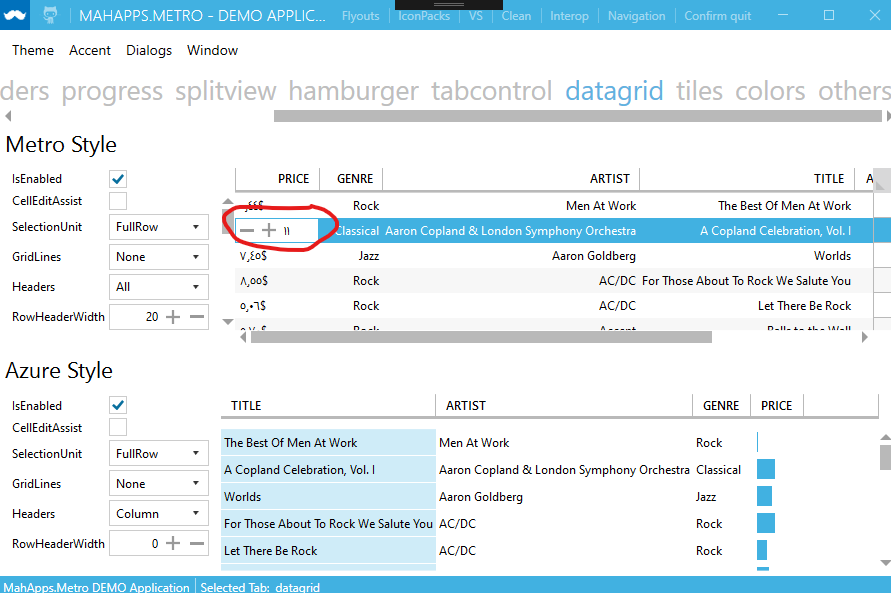Open the Flyouts command in the titlebar
This screenshot has height=593, width=891.
pos(360,15)
